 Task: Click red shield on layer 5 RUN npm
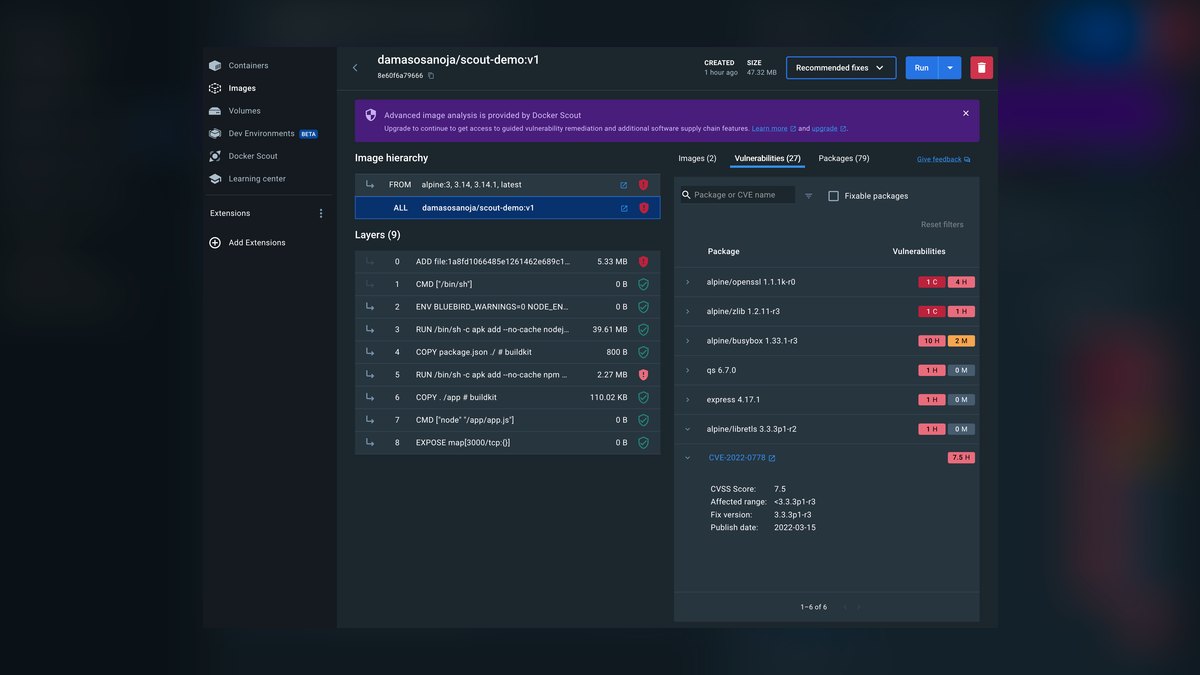click(644, 375)
